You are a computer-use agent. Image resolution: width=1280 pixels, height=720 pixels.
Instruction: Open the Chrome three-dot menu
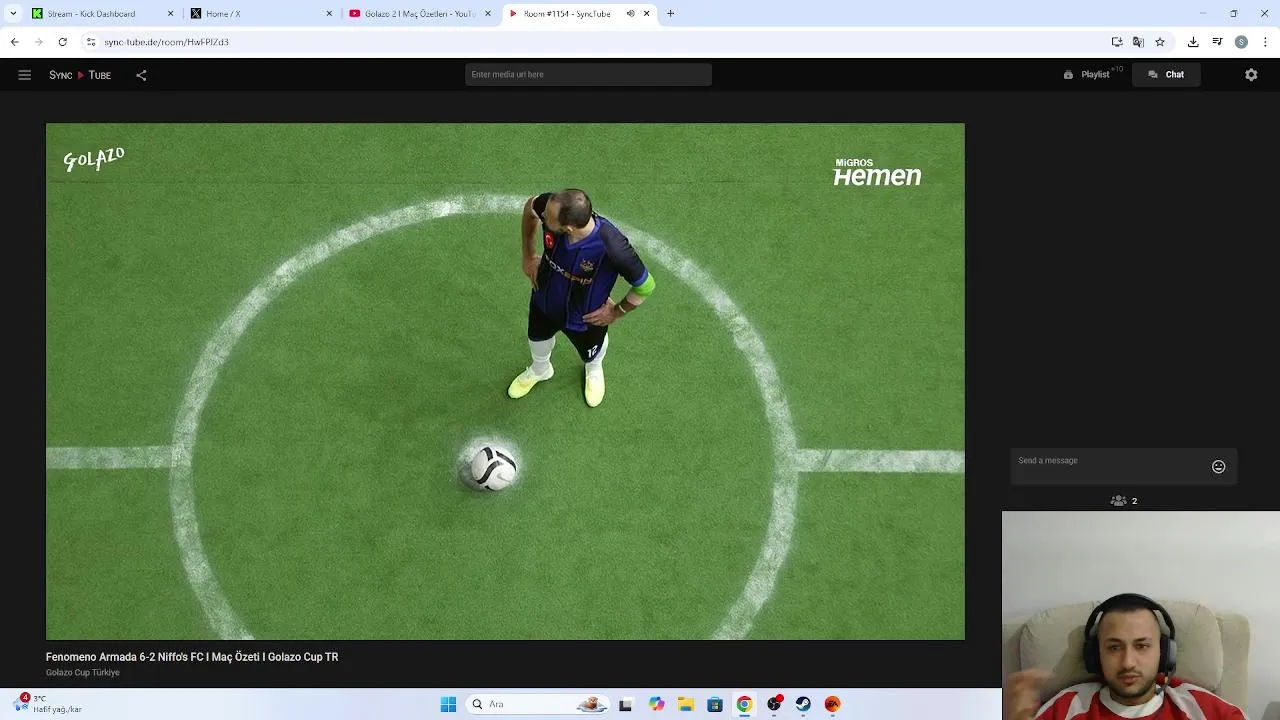1266,42
